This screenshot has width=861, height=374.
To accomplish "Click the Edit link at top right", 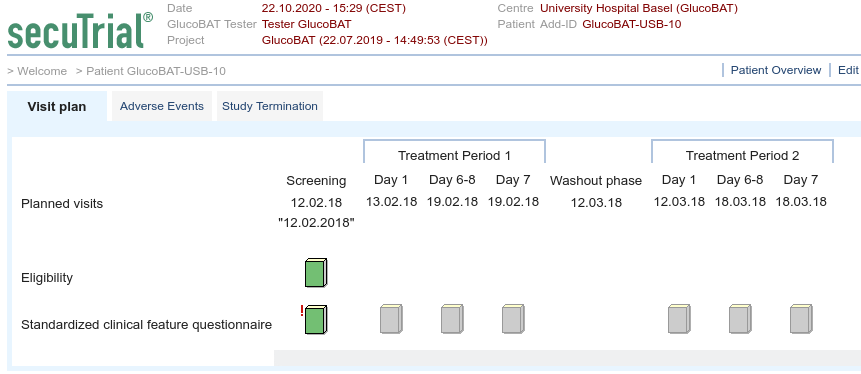I will click(x=848, y=70).
